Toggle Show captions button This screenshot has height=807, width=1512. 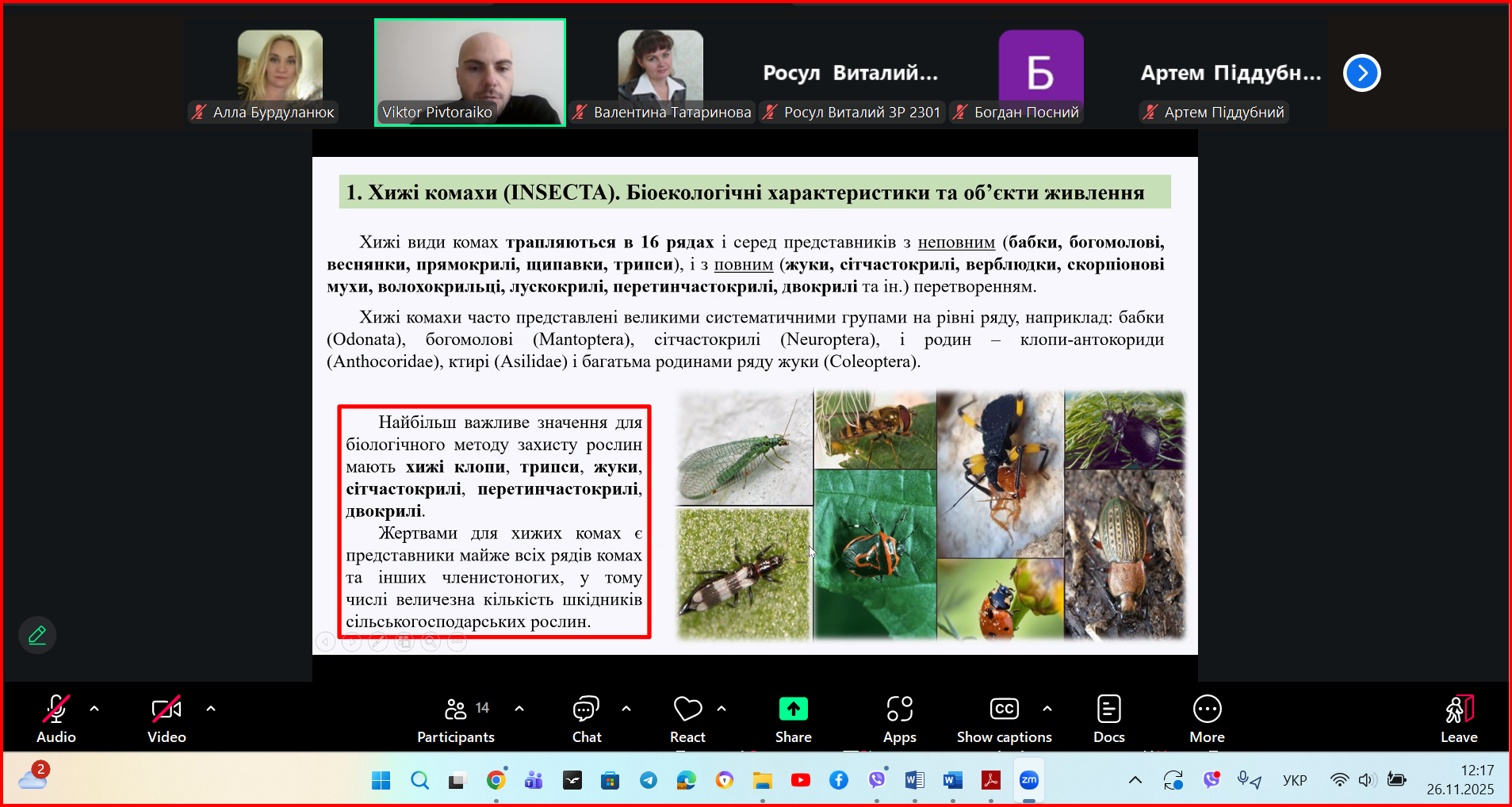pyautogui.click(x=1004, y=718)
